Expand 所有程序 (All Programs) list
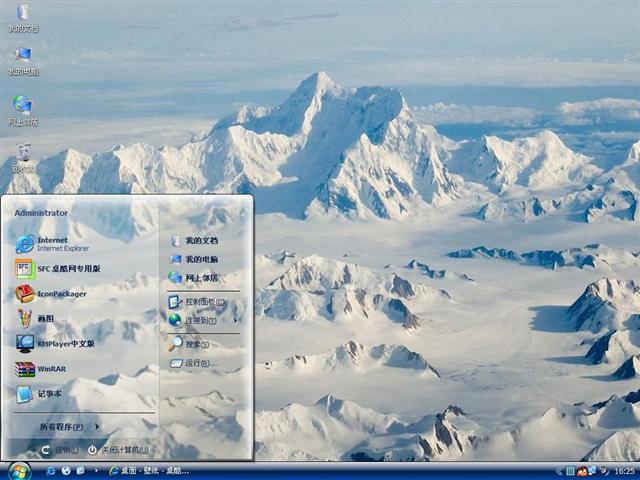 (69, 427)
